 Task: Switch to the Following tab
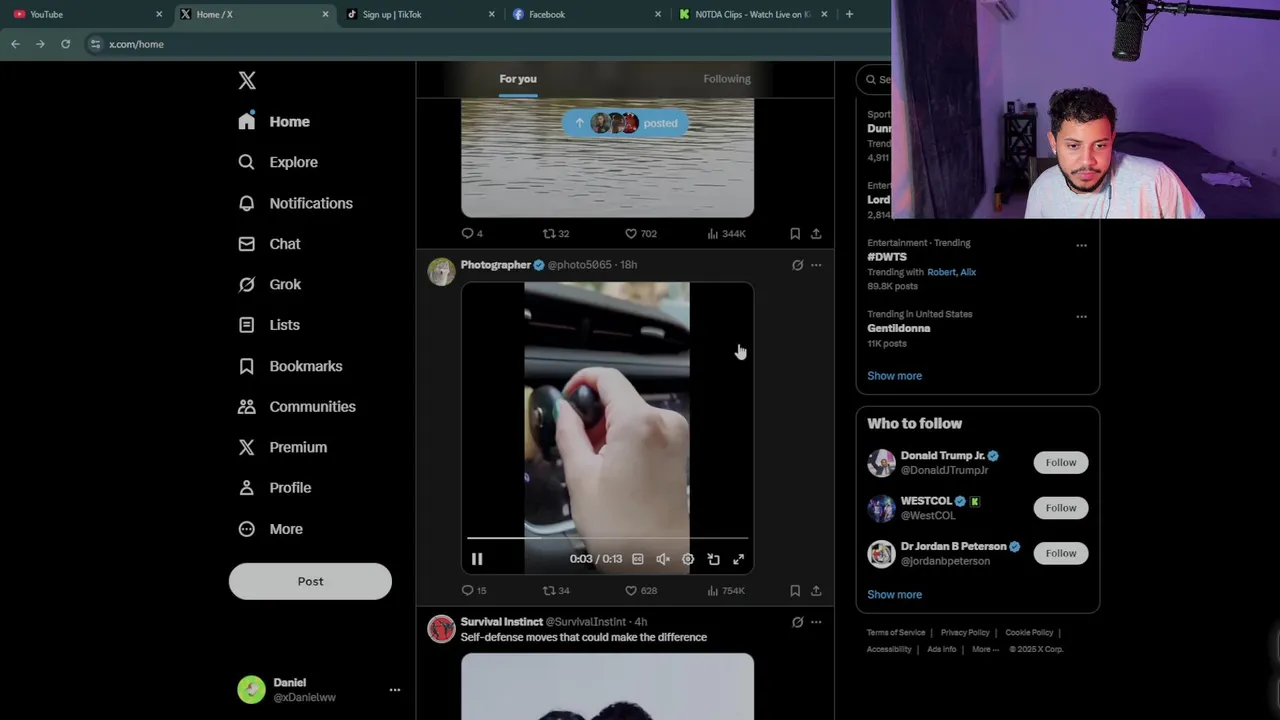pyautogui.click(x=727, y=79)
